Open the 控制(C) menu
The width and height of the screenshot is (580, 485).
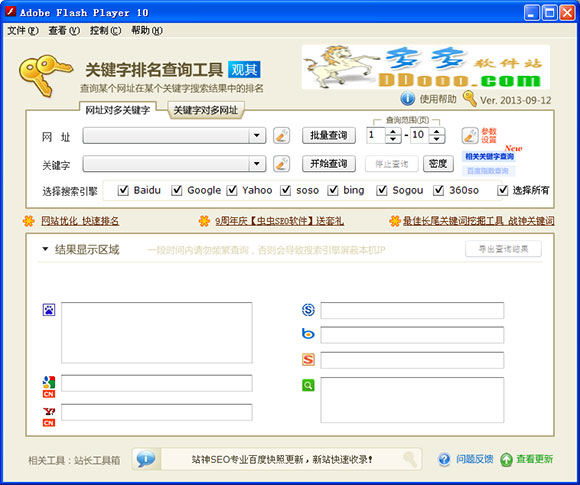[105, 30]
